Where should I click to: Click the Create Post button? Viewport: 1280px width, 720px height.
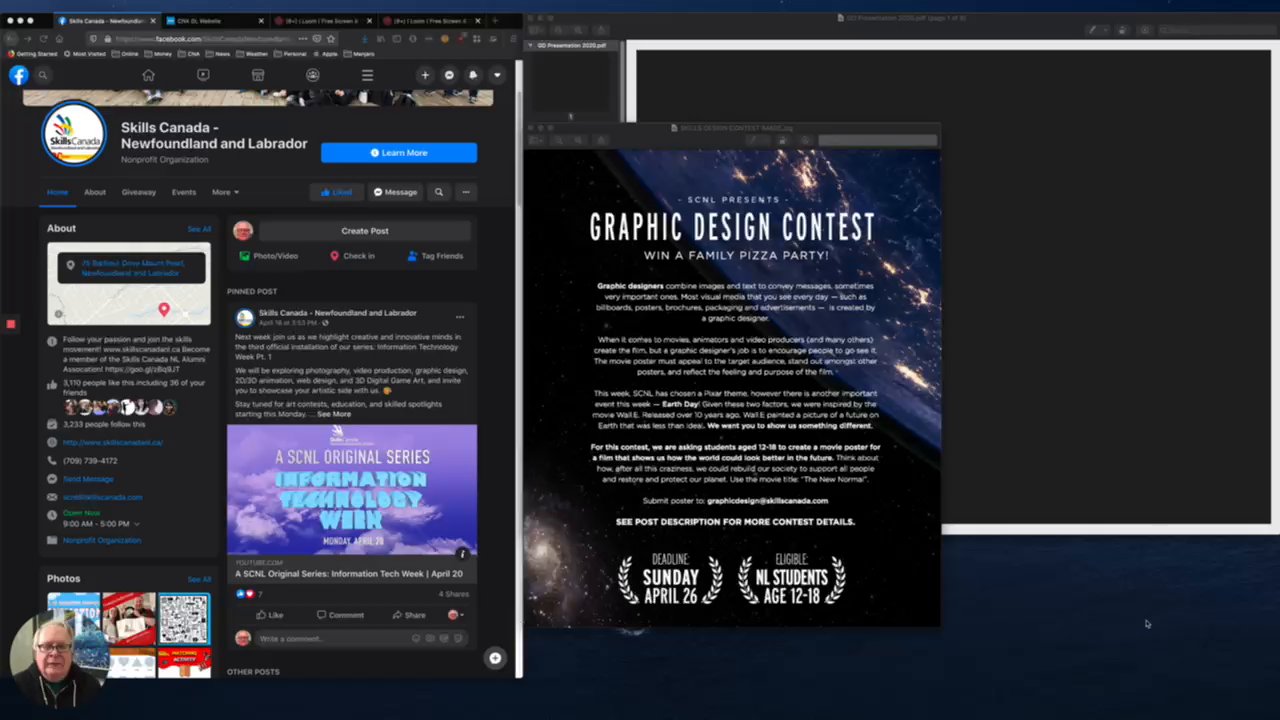tap(364, 231)
